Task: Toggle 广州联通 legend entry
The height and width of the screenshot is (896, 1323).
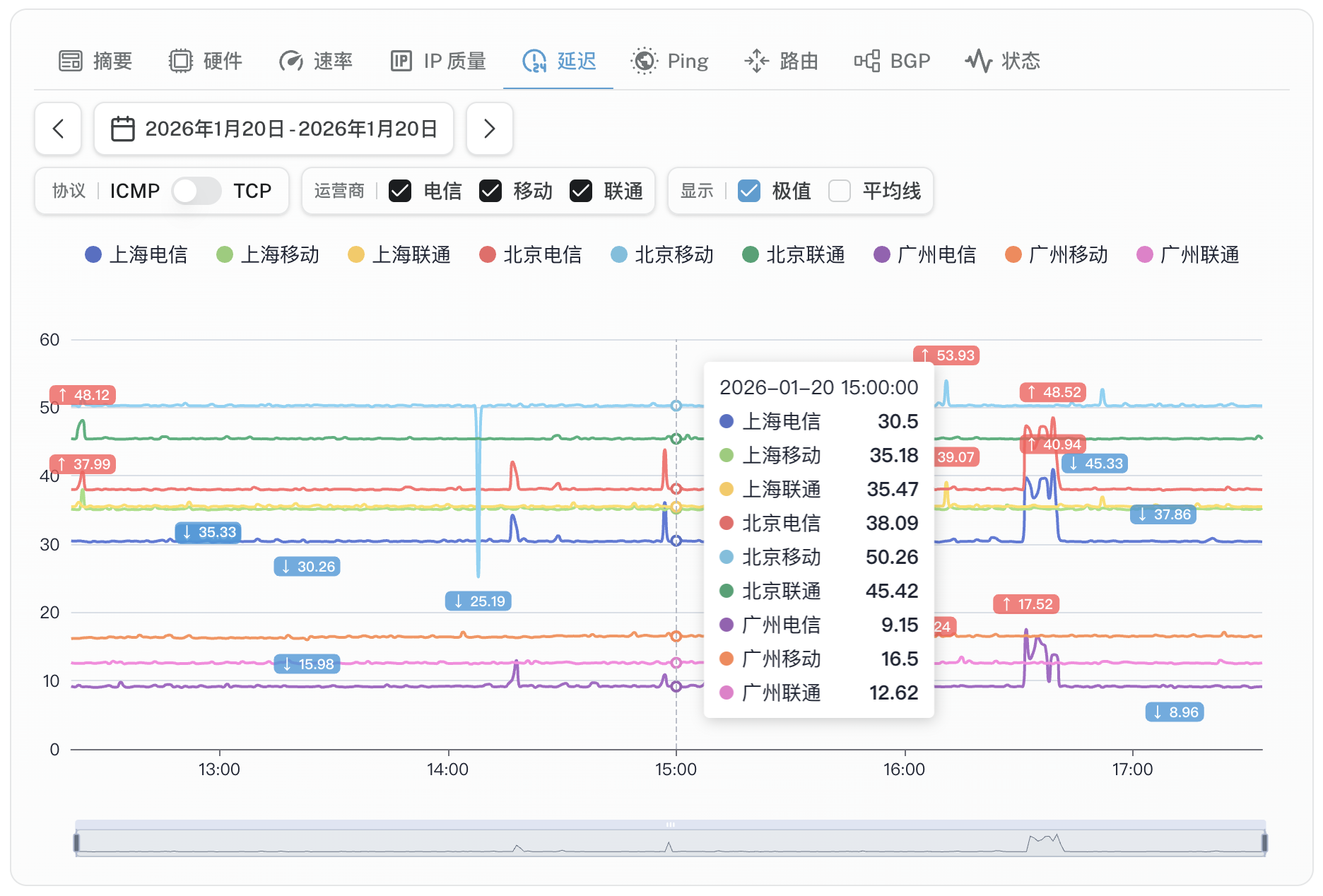Action: coord(1188,254)
